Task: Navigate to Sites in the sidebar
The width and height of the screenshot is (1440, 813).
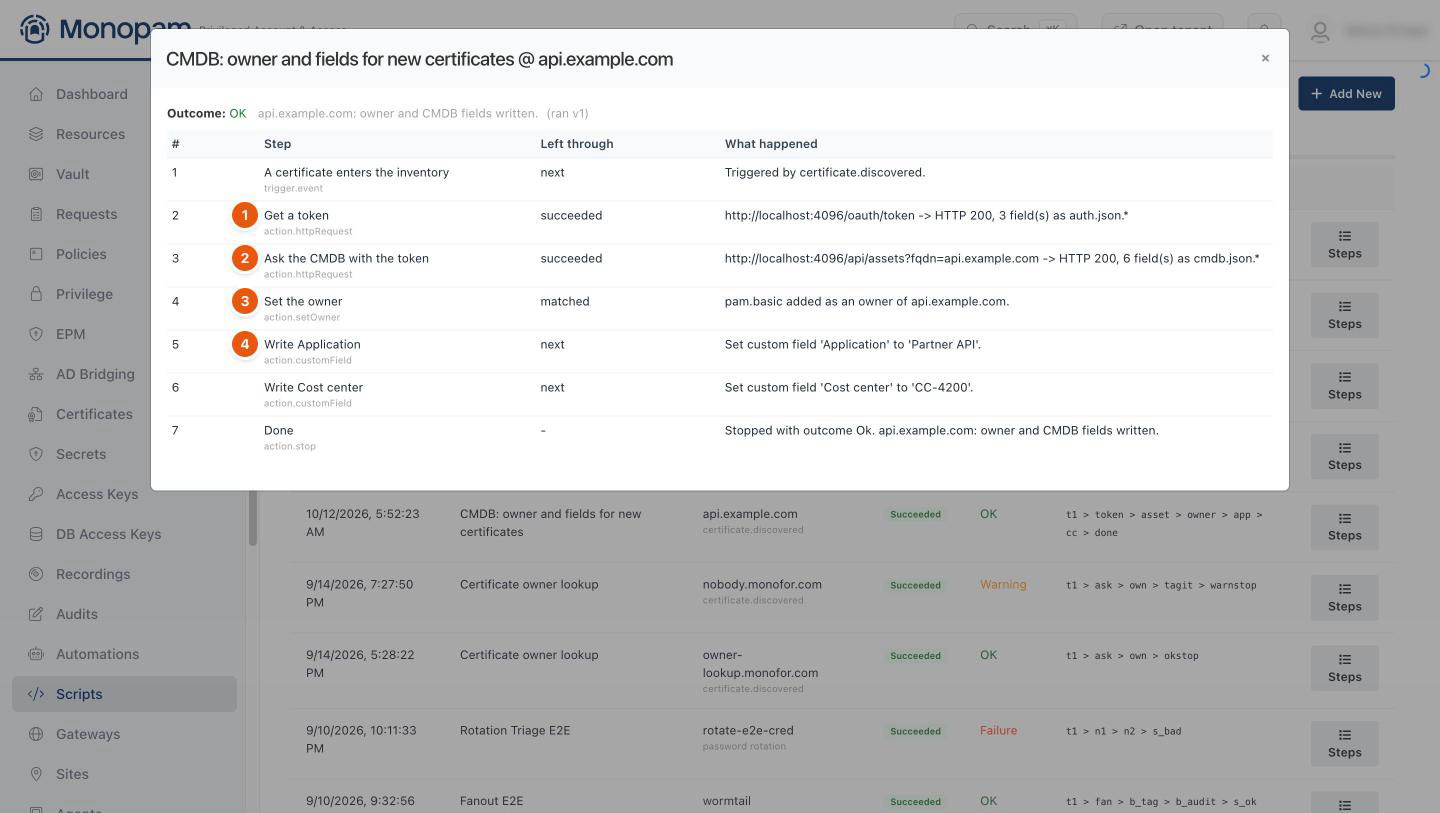Action: pyautogui.click(x=124, y=774)
